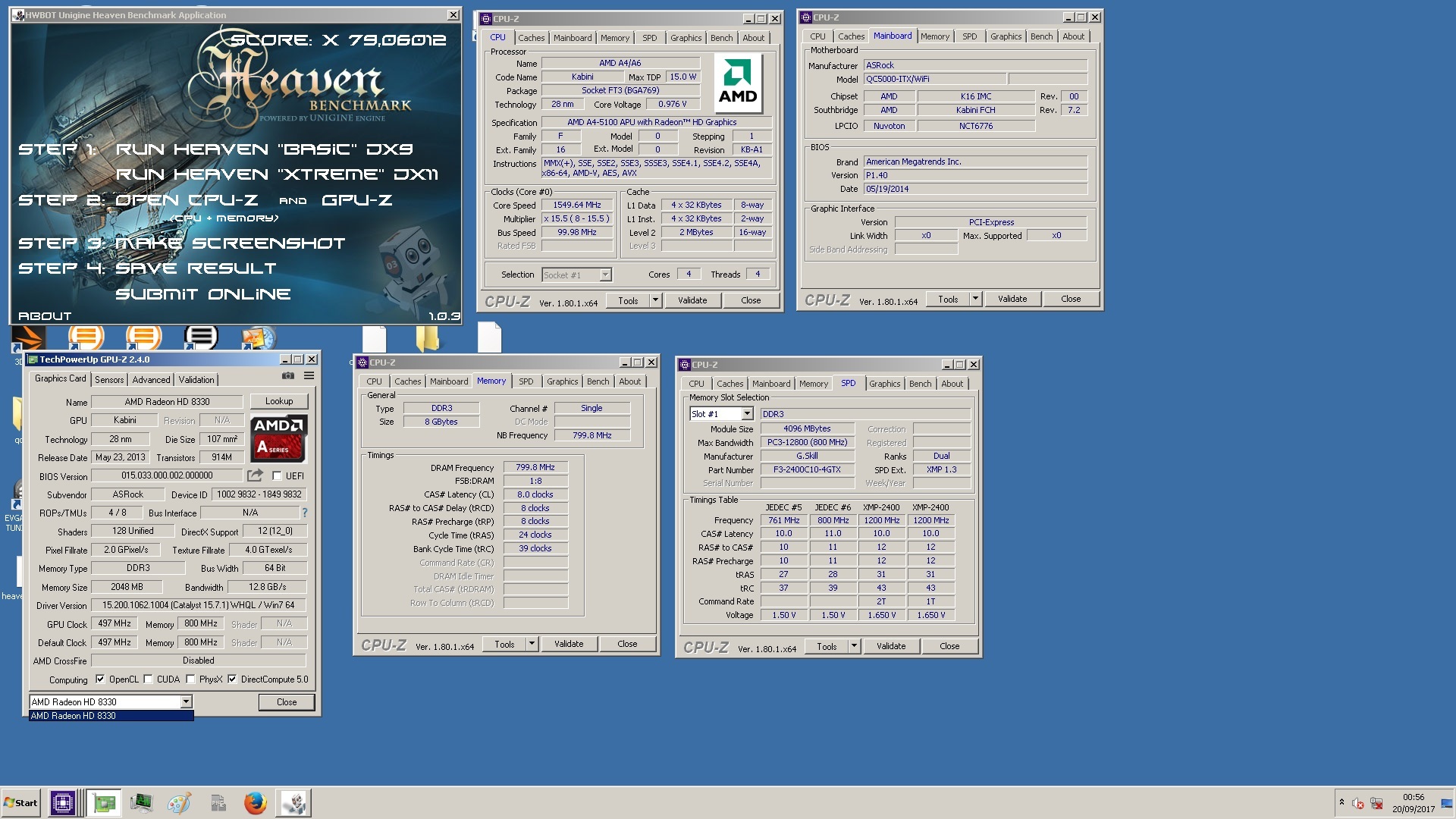
Task: Click disconnected network tray icon
Action: (x=1377, y=804)
